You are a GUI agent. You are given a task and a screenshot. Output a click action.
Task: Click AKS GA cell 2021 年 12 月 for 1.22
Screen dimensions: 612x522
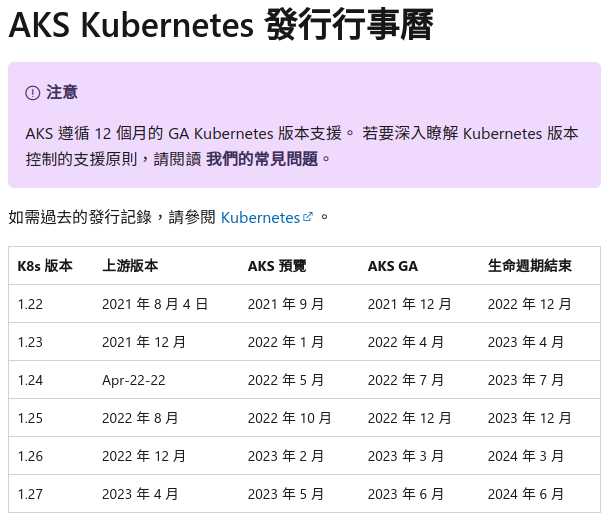(409, 304)
